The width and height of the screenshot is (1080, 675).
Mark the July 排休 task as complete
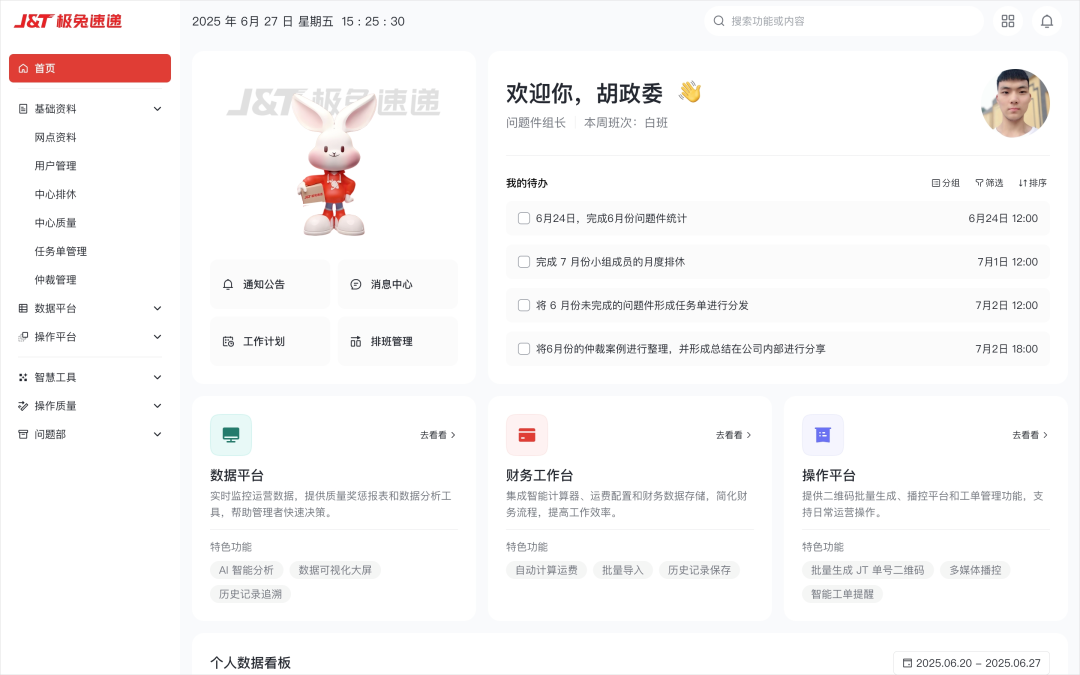(x=524, y=261)
